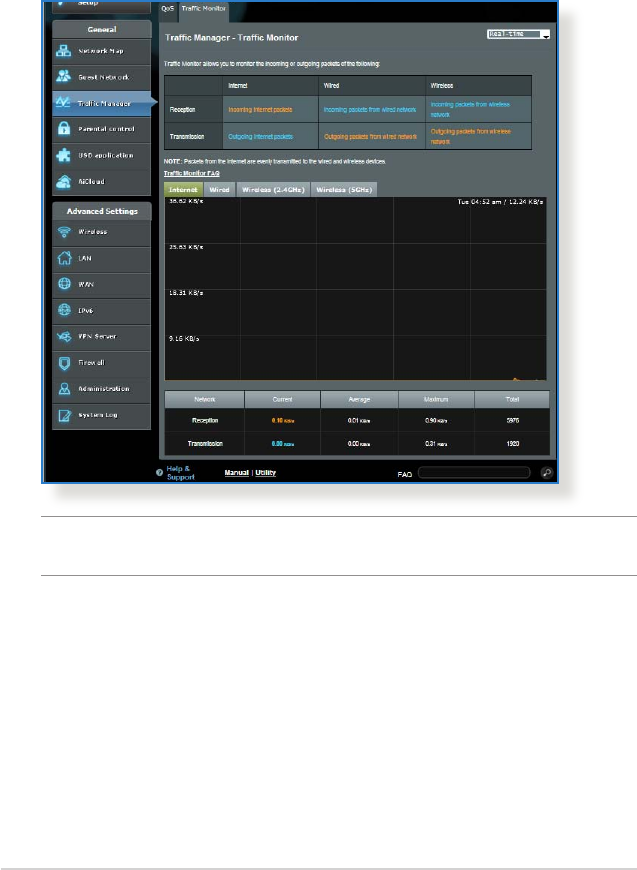
Task: Click Transmission total value 1920
Action: [513, 444]
